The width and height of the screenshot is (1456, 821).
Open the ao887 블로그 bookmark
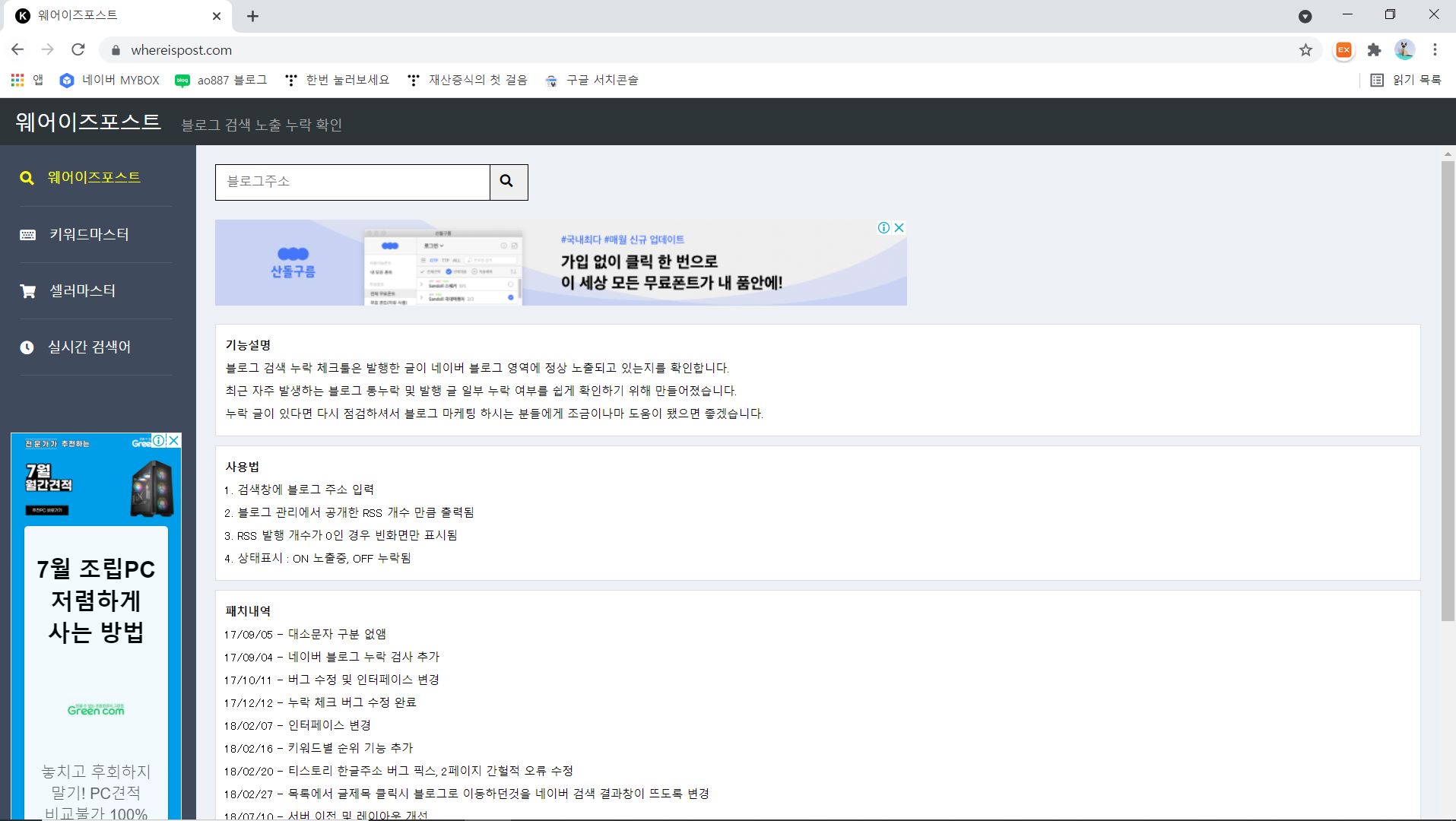tap(221, 80)
